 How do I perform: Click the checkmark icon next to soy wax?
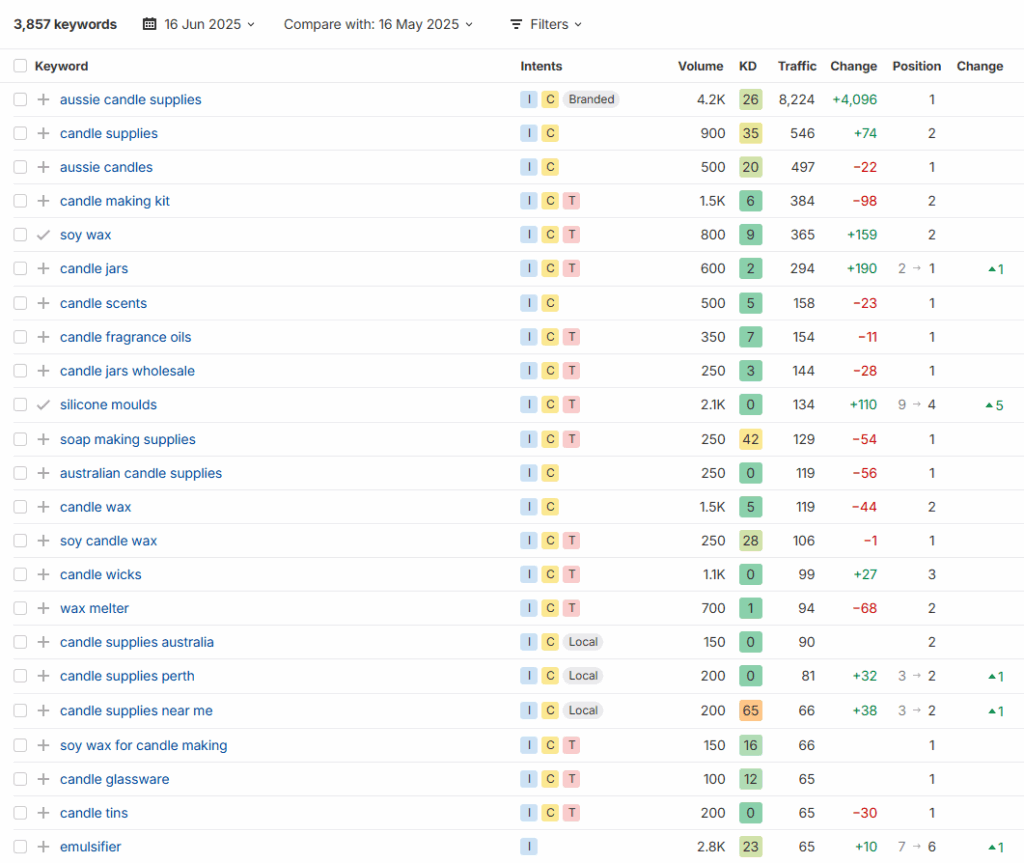click(x=43, y=235)
